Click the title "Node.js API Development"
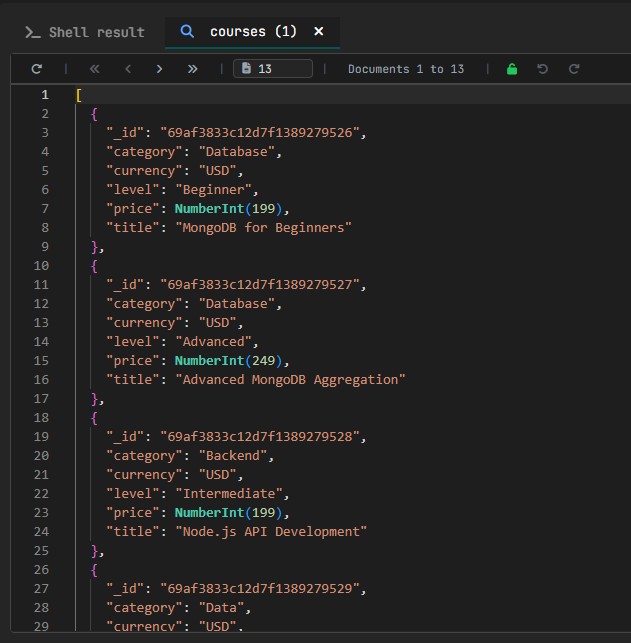631x643 pixels. click(x=271, y=532)
